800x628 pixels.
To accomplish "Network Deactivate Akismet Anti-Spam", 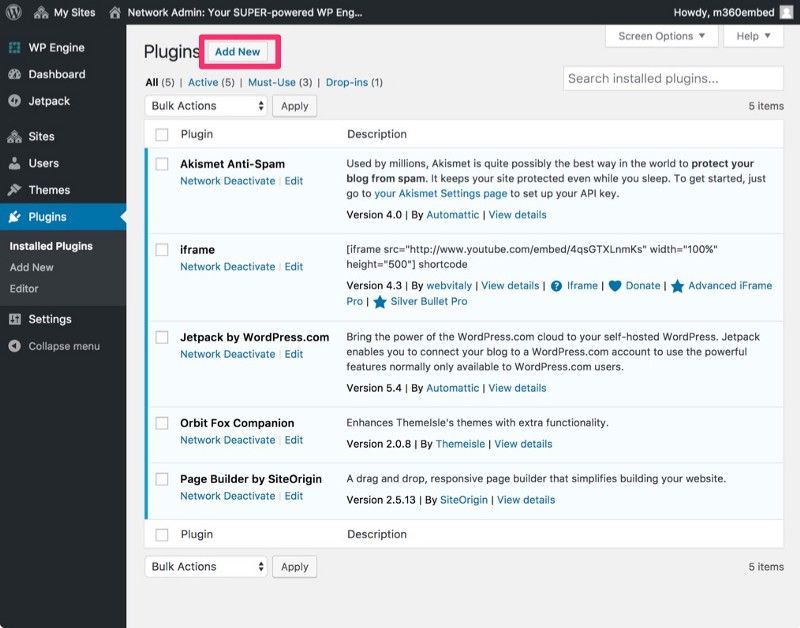I will 228,181.
